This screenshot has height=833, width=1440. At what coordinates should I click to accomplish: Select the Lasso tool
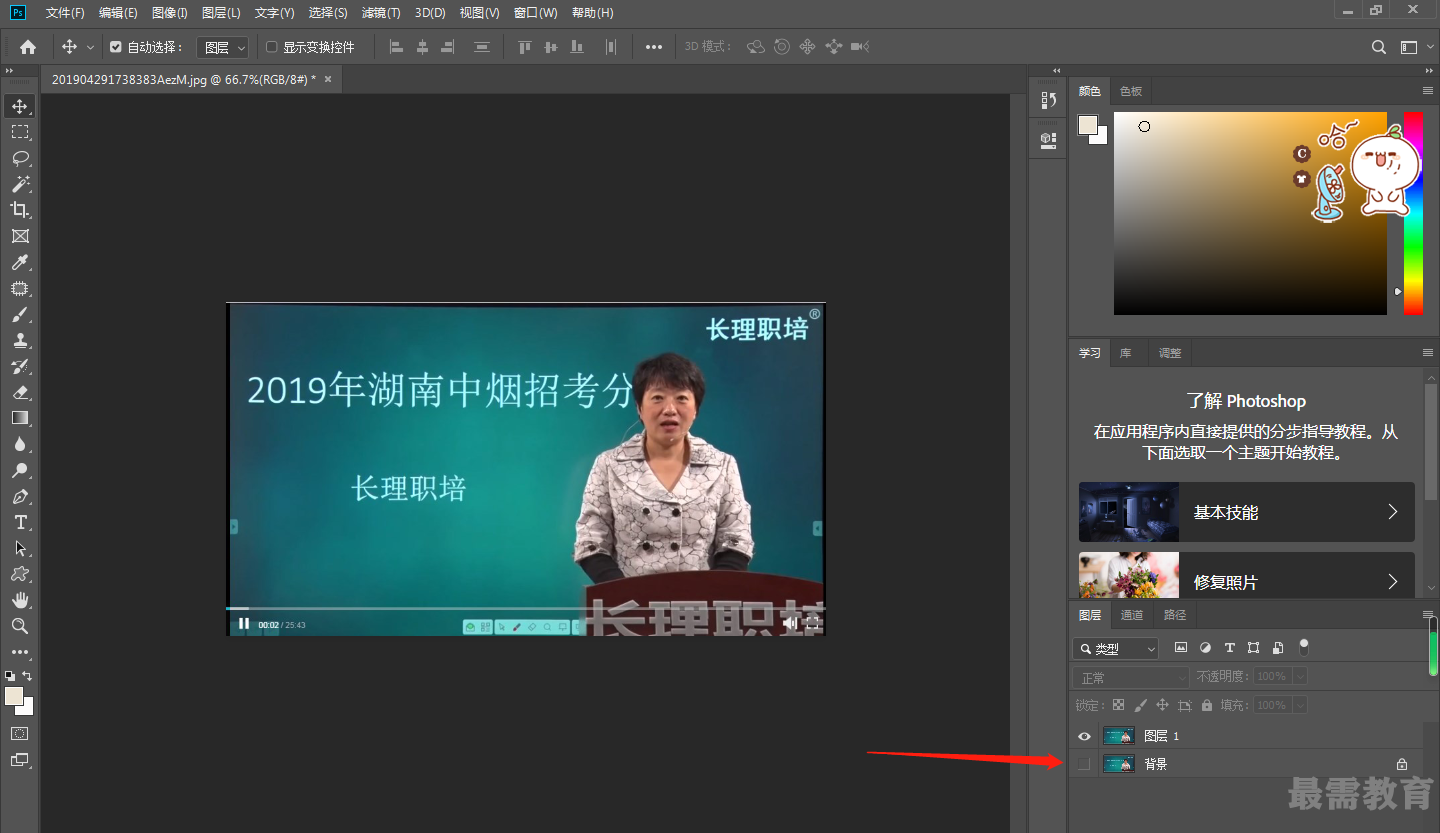[20, 158]
